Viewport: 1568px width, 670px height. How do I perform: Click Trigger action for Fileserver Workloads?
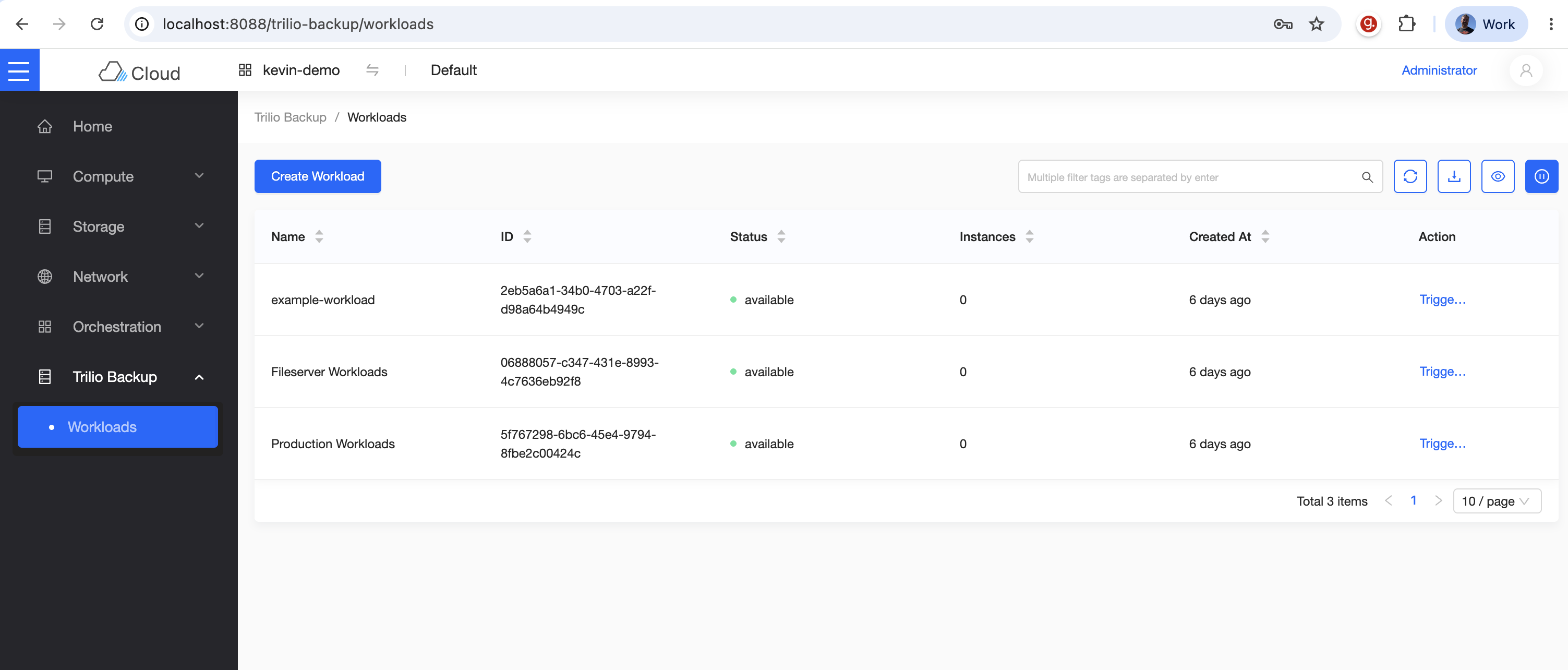[x=1442, y=372]
